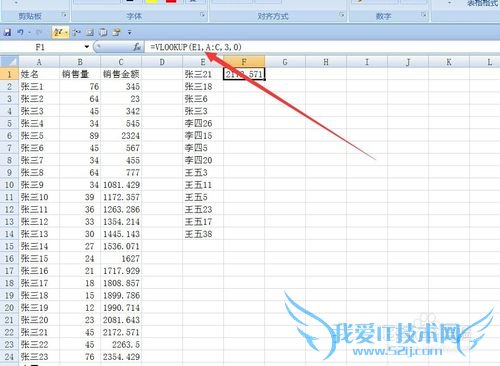Click cell C3 with value 23

click(121, 99)
